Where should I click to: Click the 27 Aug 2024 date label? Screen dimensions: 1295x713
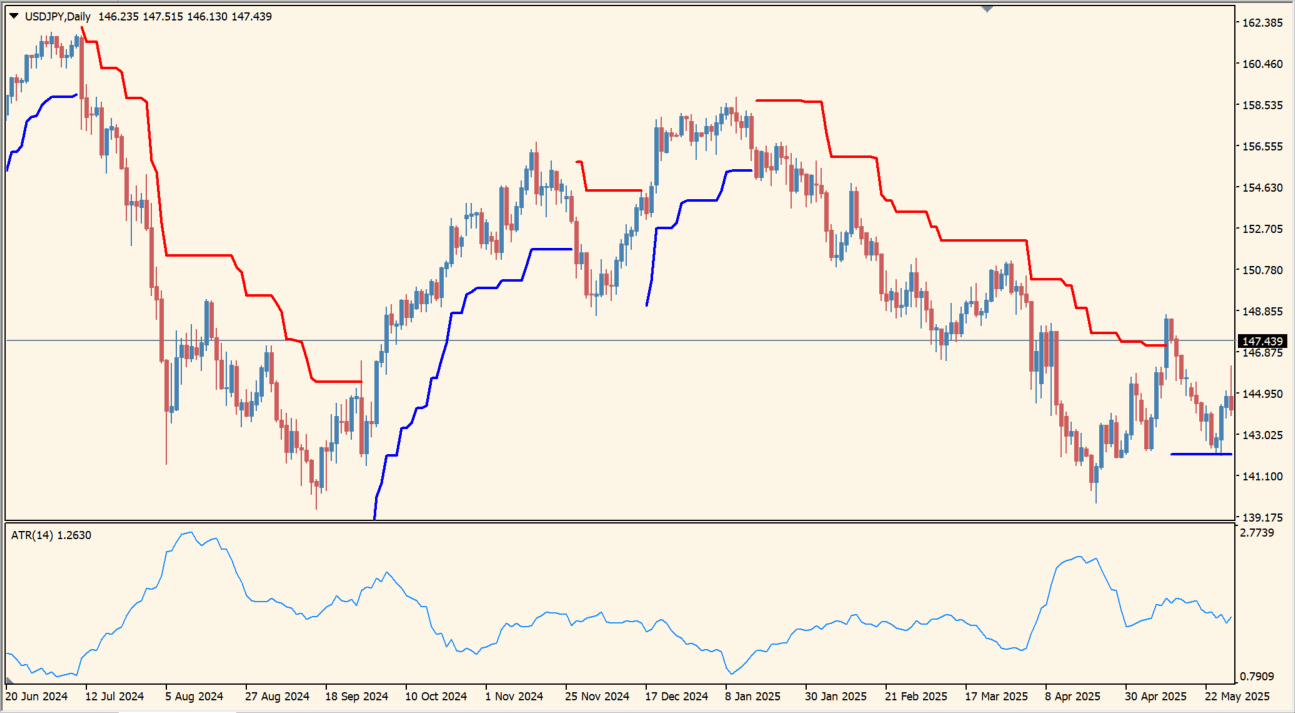(277, 696)
